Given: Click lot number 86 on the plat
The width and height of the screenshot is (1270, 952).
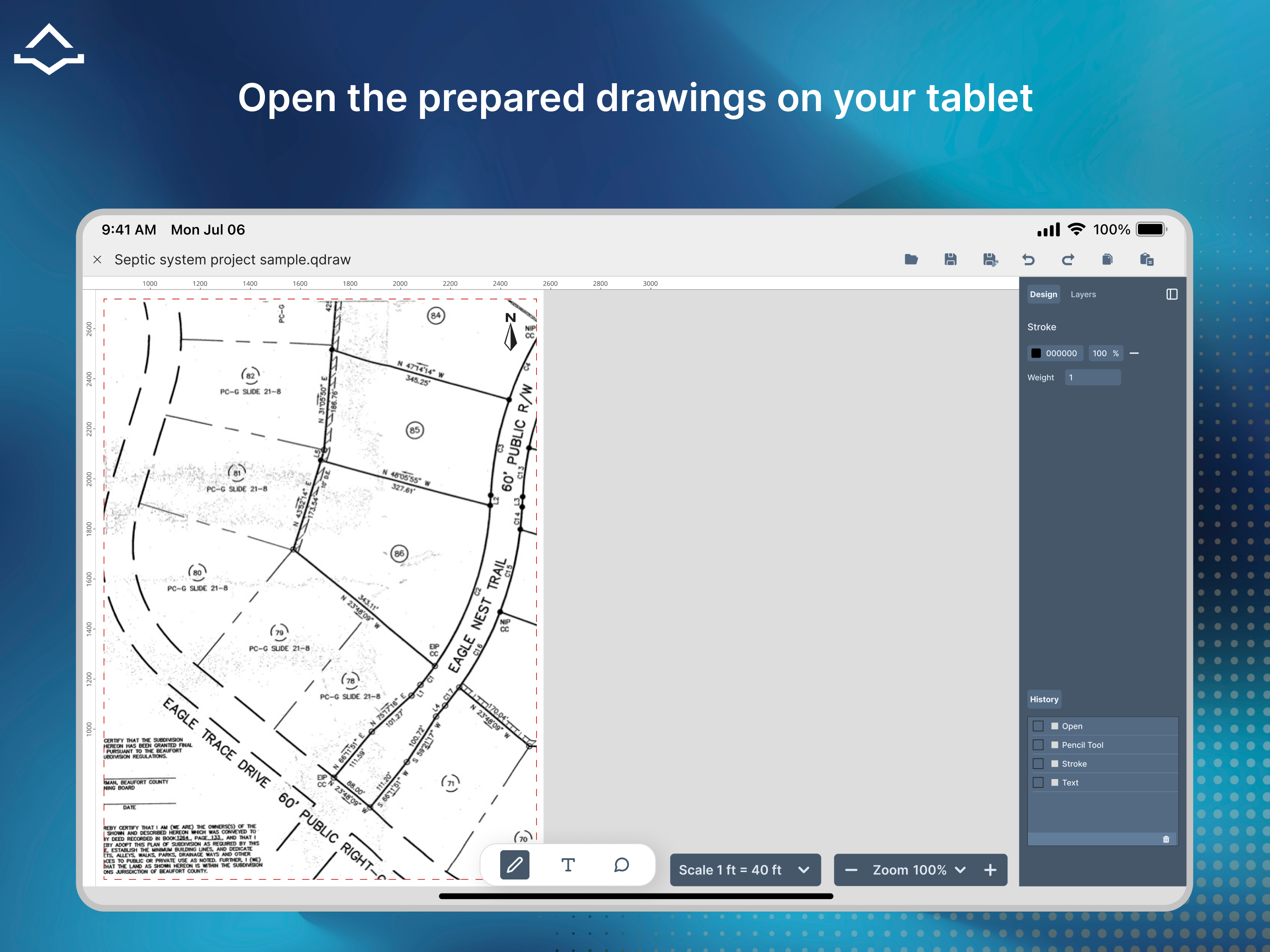Looking at the screenshot, I should pos(399,554).
